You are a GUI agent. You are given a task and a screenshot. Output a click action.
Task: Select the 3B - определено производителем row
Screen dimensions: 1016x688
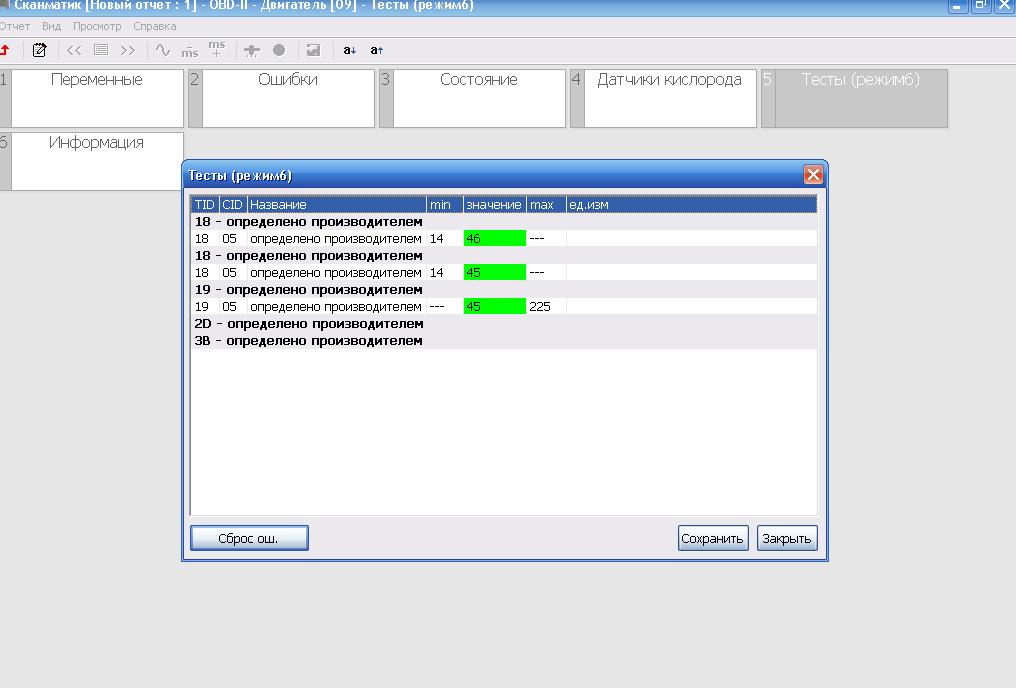tap(503, 340)
